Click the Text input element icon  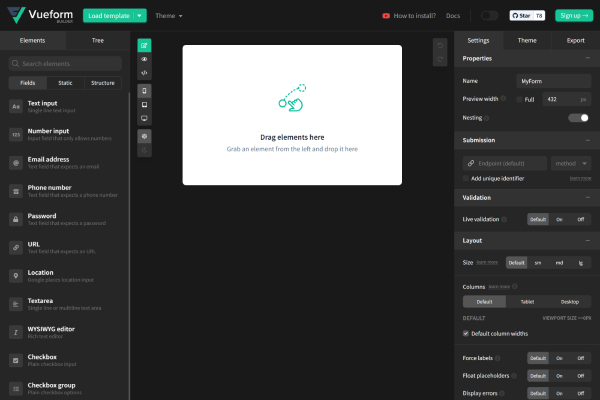16,106
